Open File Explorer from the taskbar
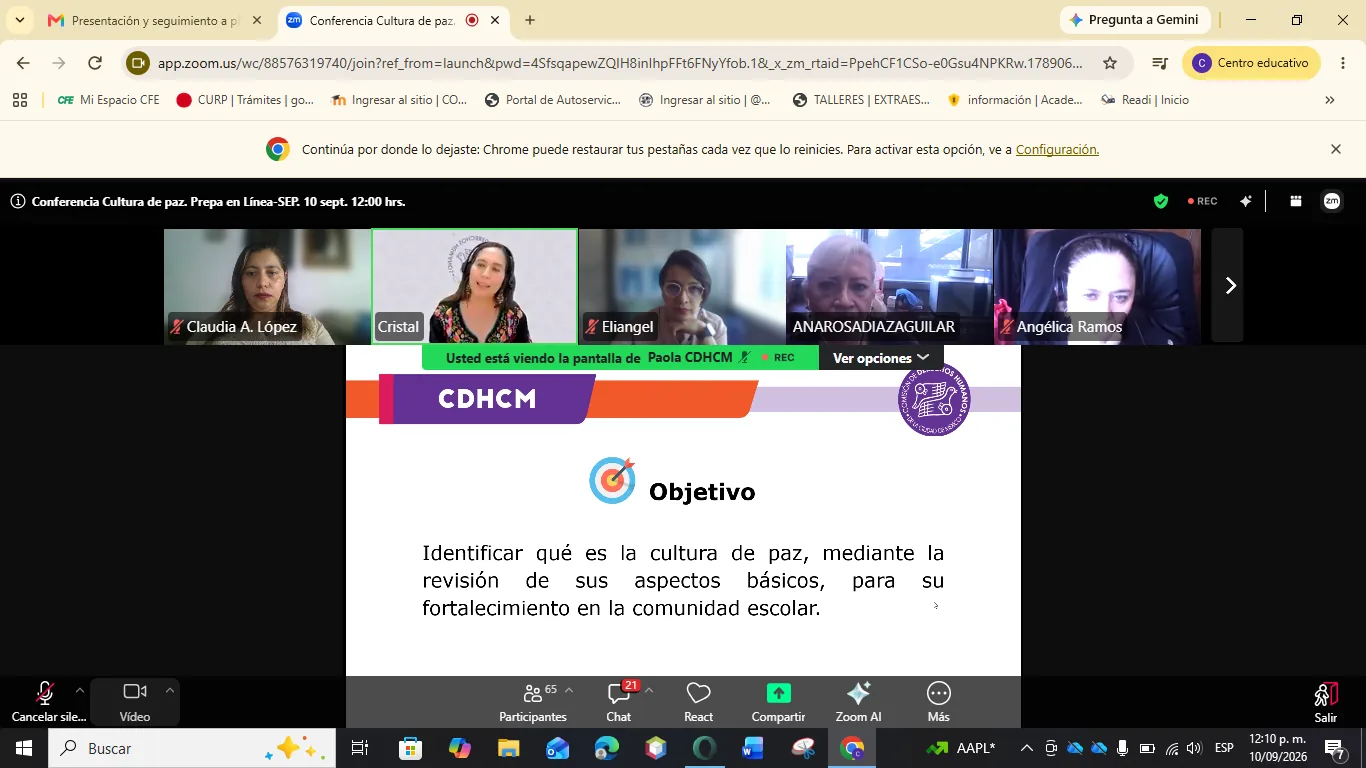The height and width of the screenshot is (768, 1366). coord(509,748)
